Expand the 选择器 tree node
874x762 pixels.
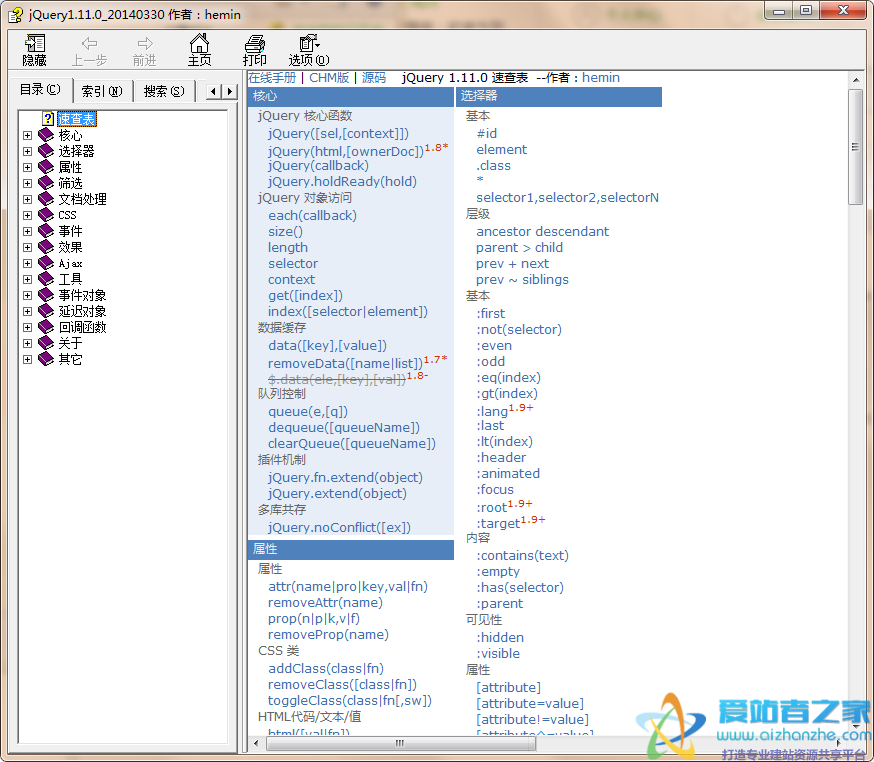[x=27, y=152]
